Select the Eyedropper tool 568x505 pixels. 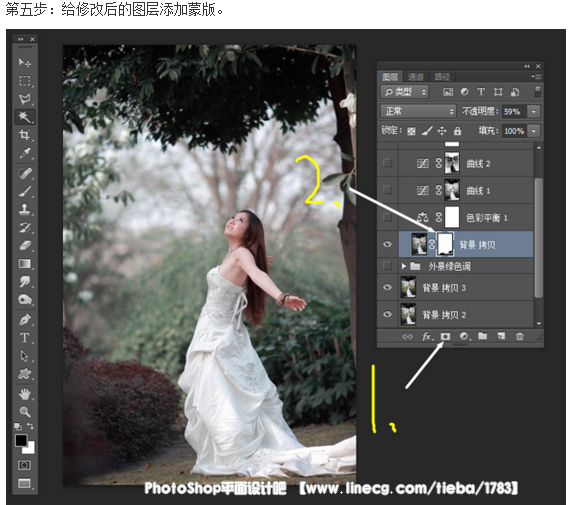coord(25,153)
